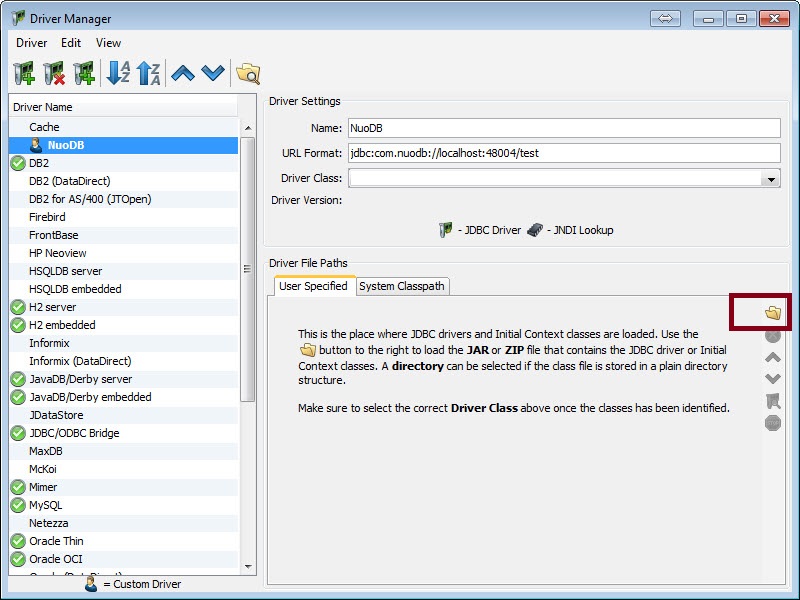This screenshot has height=600, width=800.
Task: Click the driver list scroll up arrow
Action: (x=248, y=128)
